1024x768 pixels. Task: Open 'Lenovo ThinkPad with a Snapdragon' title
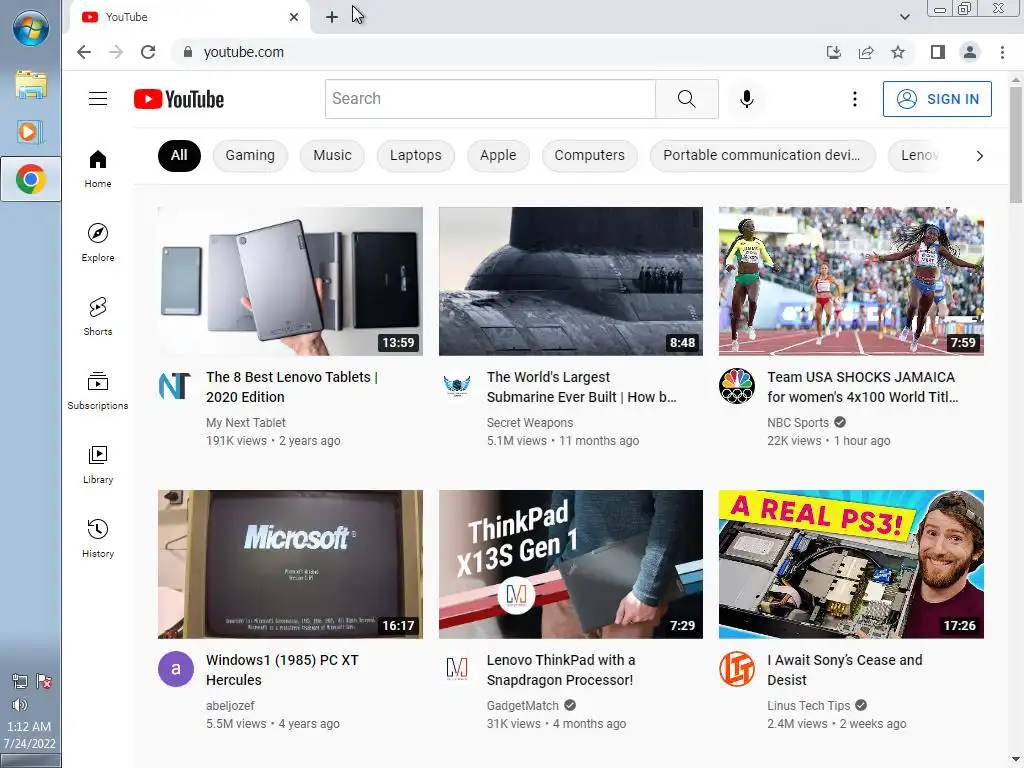coord(561,670)
